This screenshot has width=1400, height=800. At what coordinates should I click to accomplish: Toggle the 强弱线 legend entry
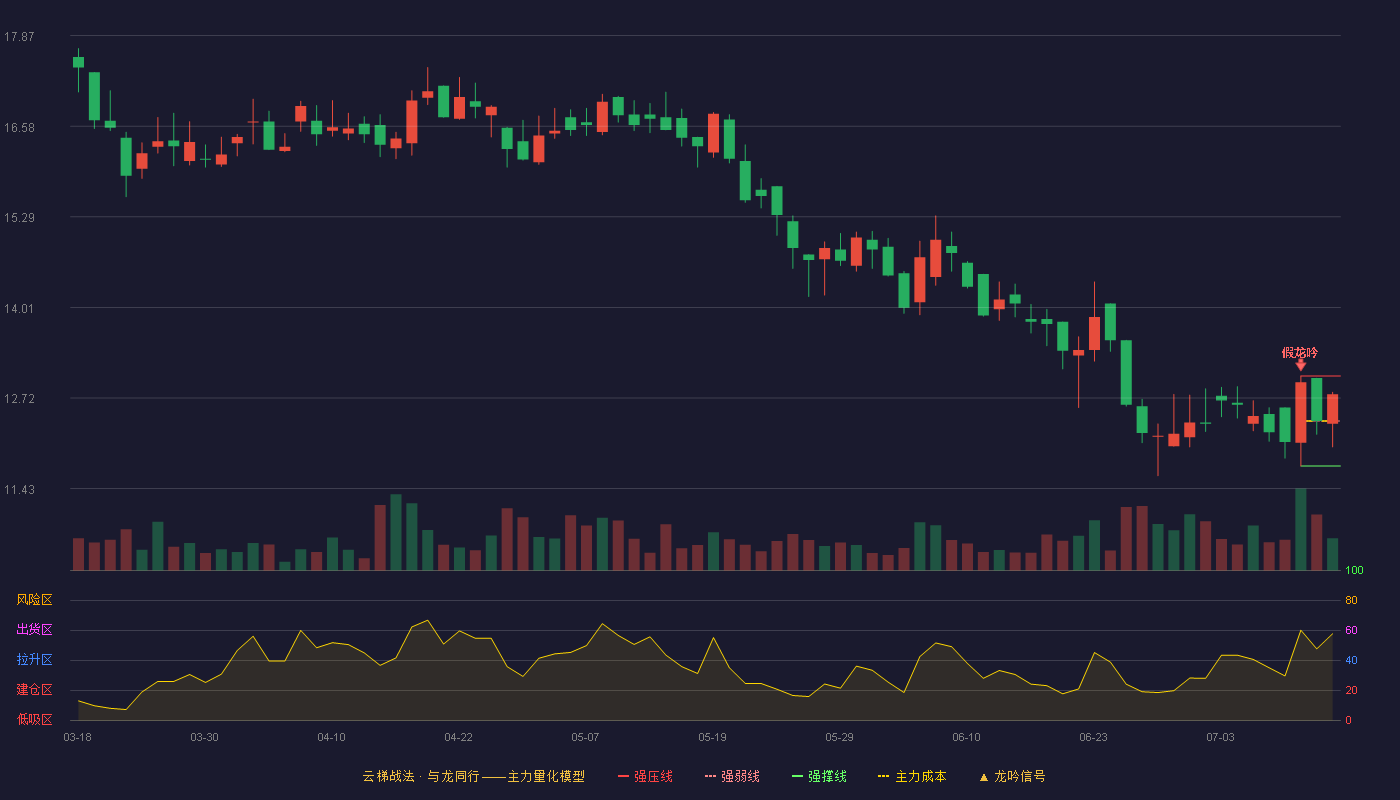(x=732, y=776)
